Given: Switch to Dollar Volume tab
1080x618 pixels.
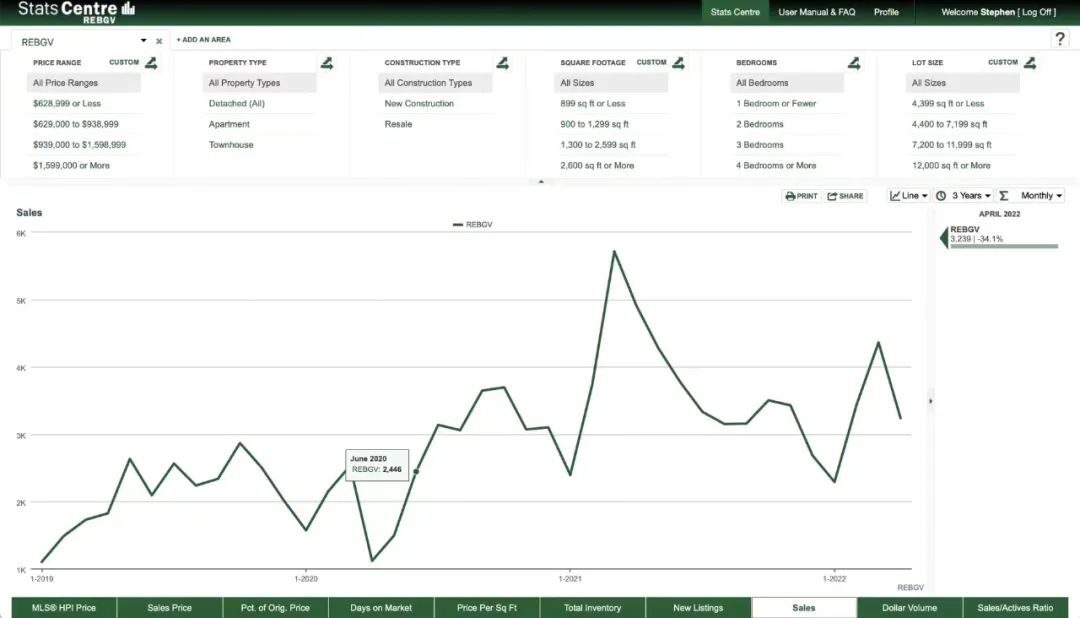Looking at the screenshot, I should [x=909, y=608].
